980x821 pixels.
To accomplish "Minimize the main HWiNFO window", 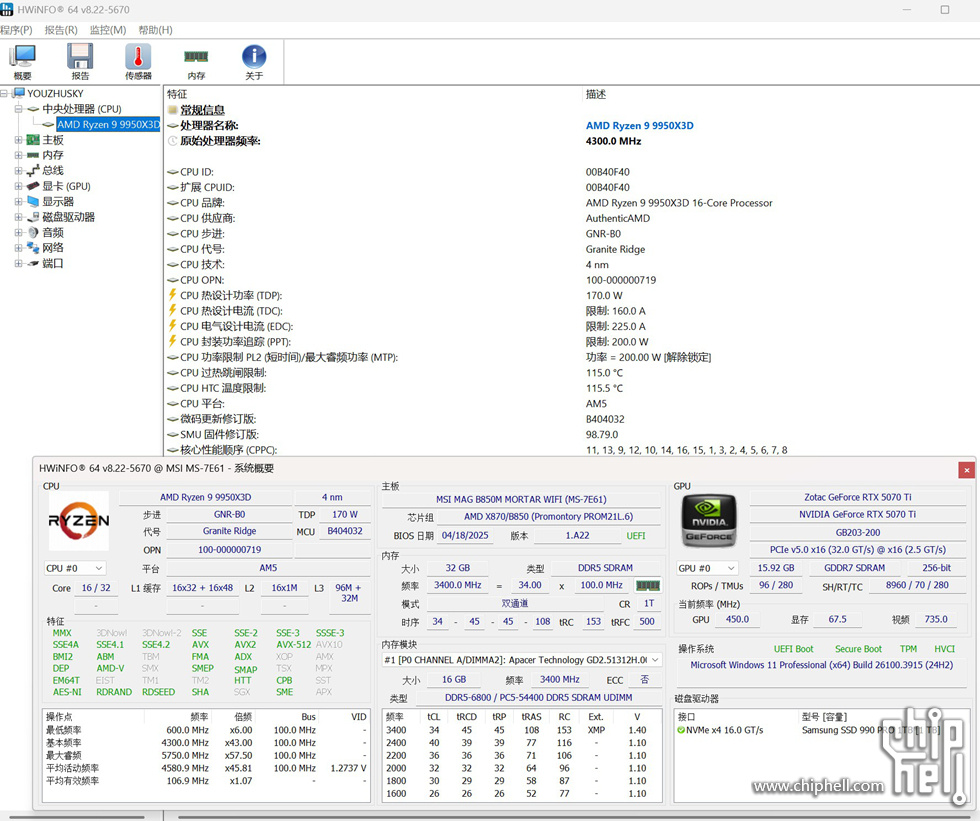I will (x=907, y=9).
